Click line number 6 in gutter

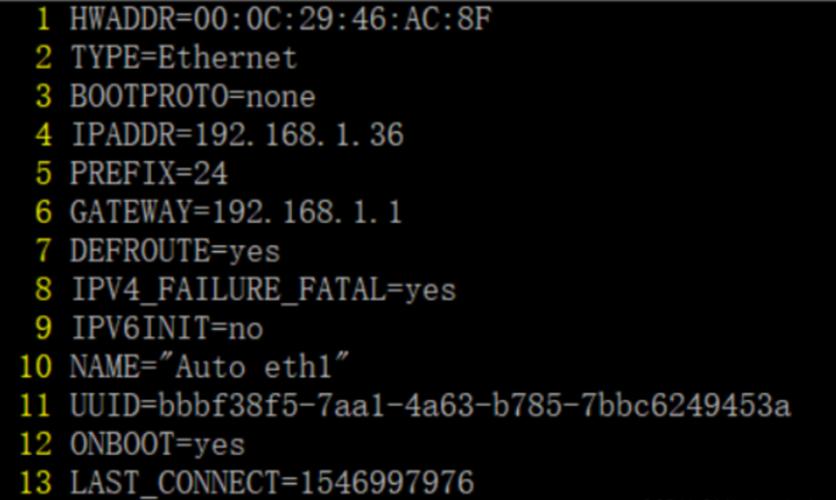43,212
